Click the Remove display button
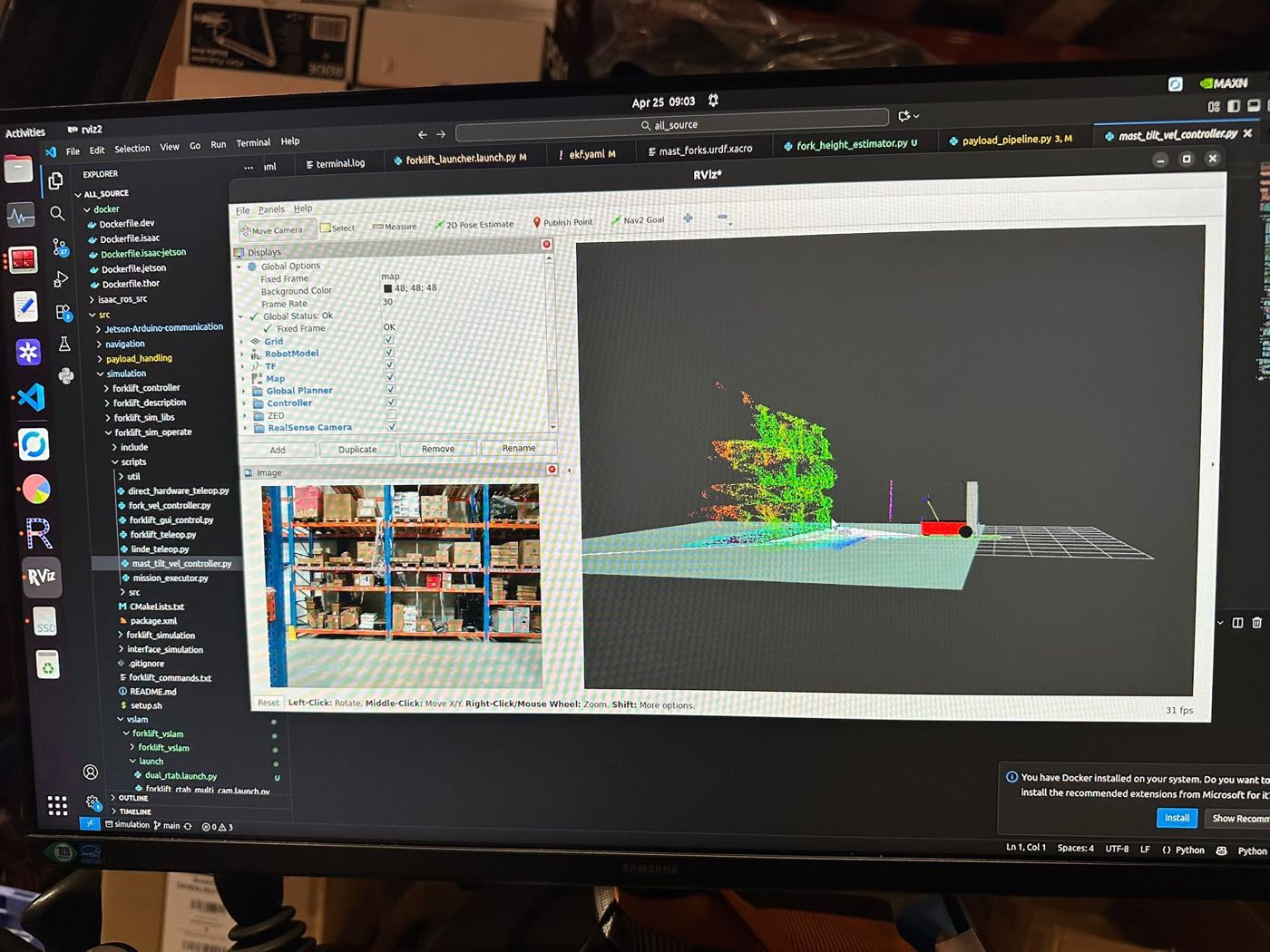Screen dimensions: 1270x952 (438, 448)
